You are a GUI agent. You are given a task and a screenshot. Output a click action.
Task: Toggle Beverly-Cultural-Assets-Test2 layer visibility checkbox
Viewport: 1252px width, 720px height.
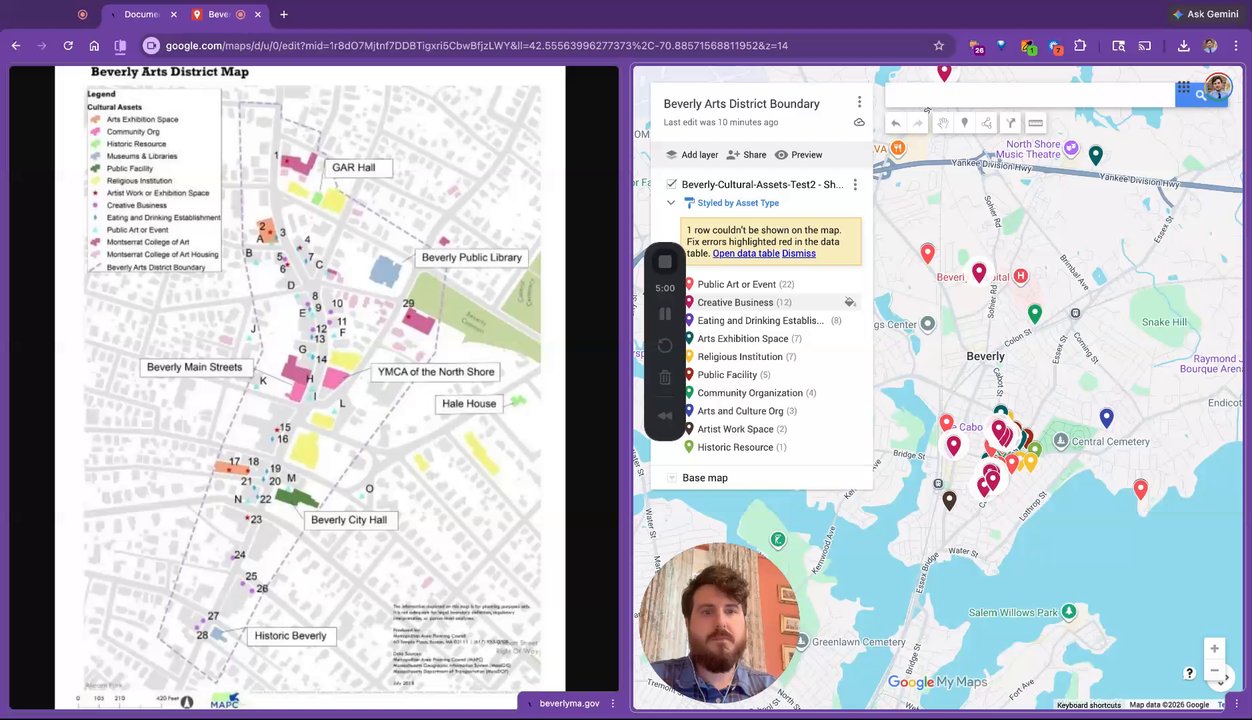(x=671, y=184)
